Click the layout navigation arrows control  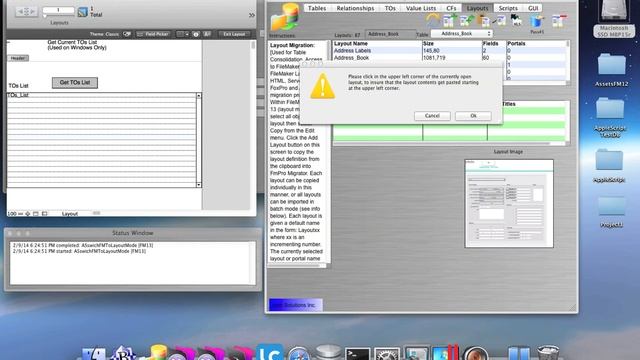(26, 12)
